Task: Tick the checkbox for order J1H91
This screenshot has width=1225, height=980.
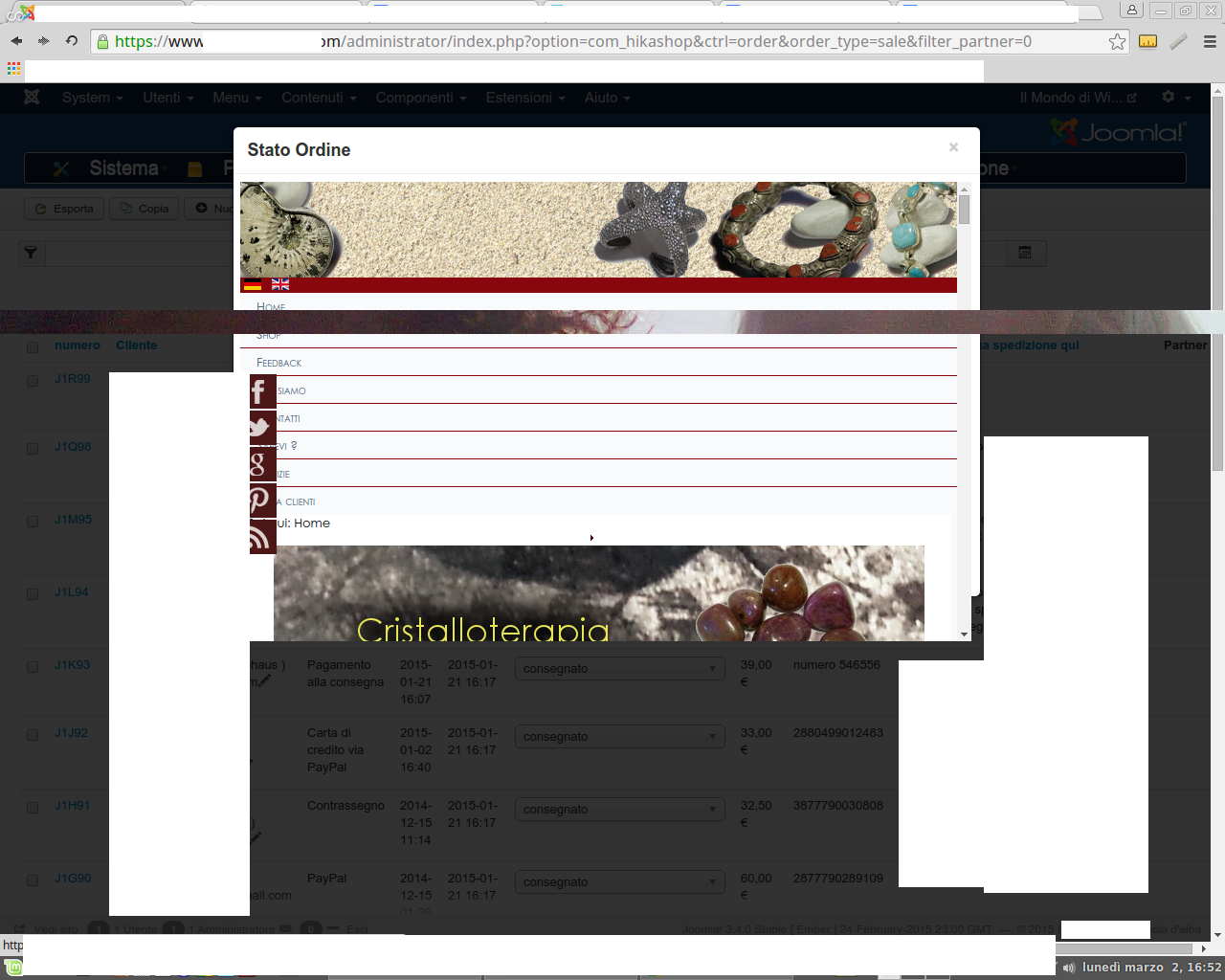Action: (x=33, y=808)
